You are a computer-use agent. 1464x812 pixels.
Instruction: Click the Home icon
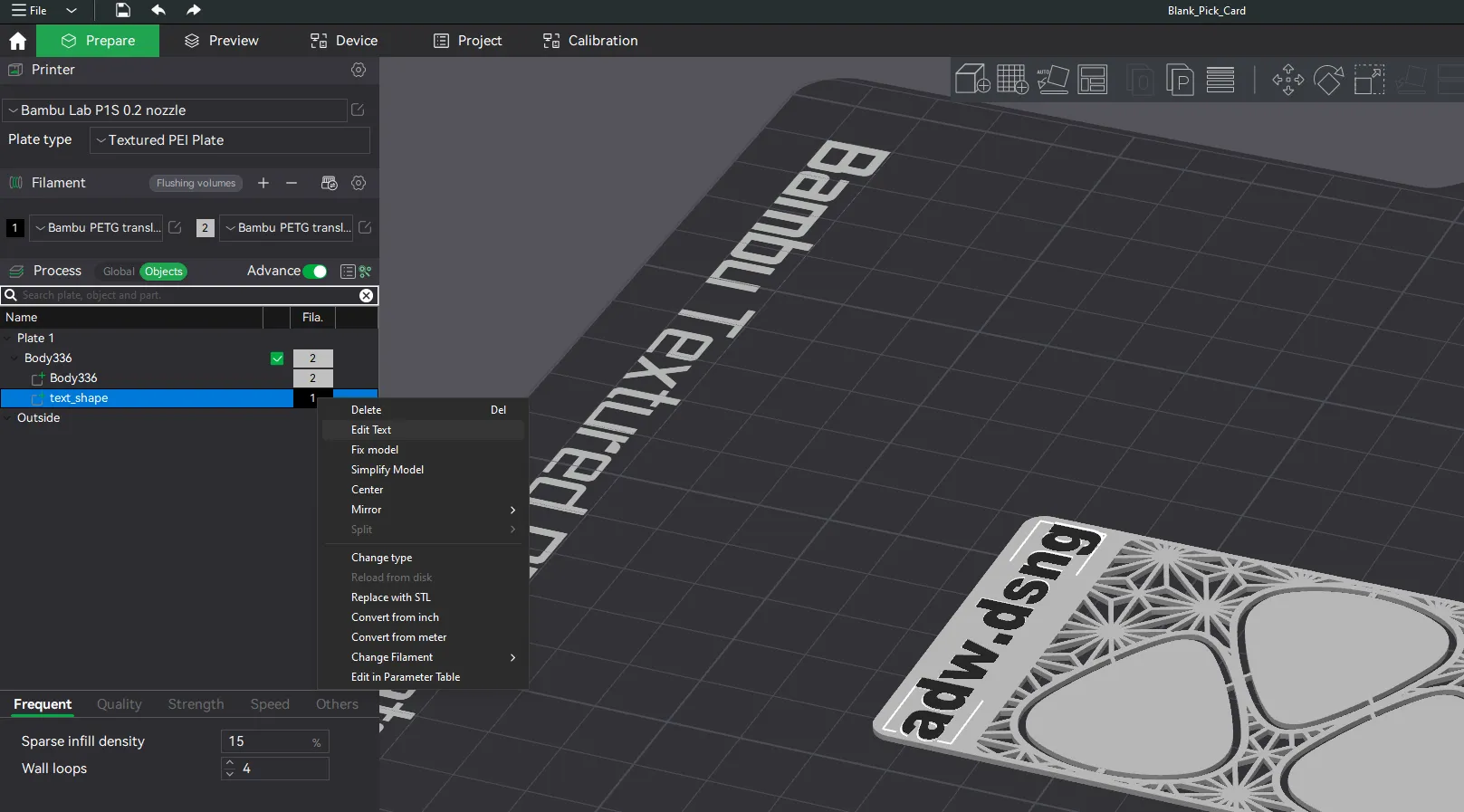pyautogui.click(x=17, y=41)
